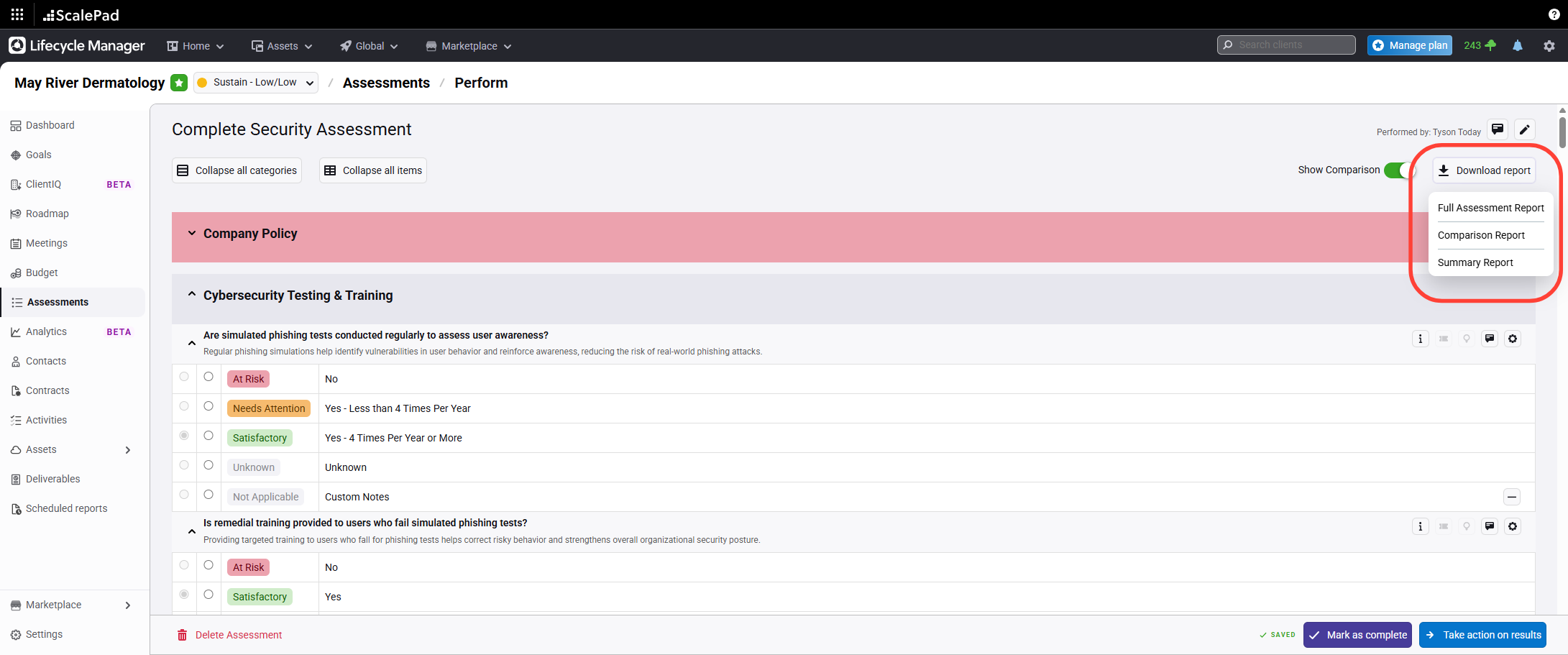Click info icon for phishing tests question
1568x655 pixels.
pos(1420,339)
